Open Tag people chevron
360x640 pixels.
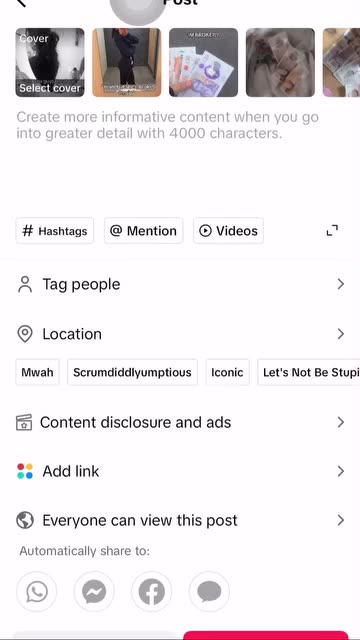[341, 284]
